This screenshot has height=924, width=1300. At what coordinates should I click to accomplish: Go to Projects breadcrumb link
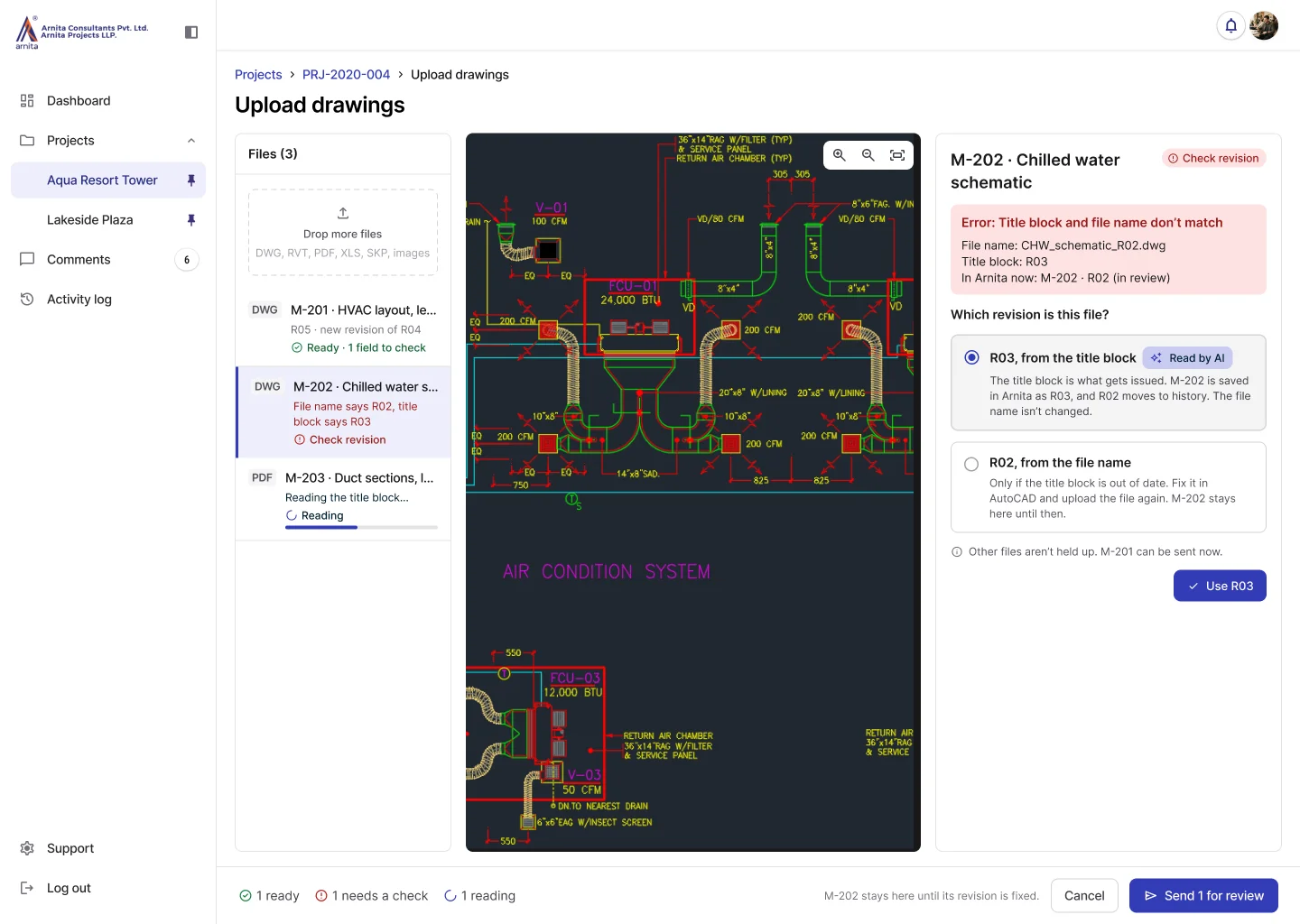[x=258, y=75]
